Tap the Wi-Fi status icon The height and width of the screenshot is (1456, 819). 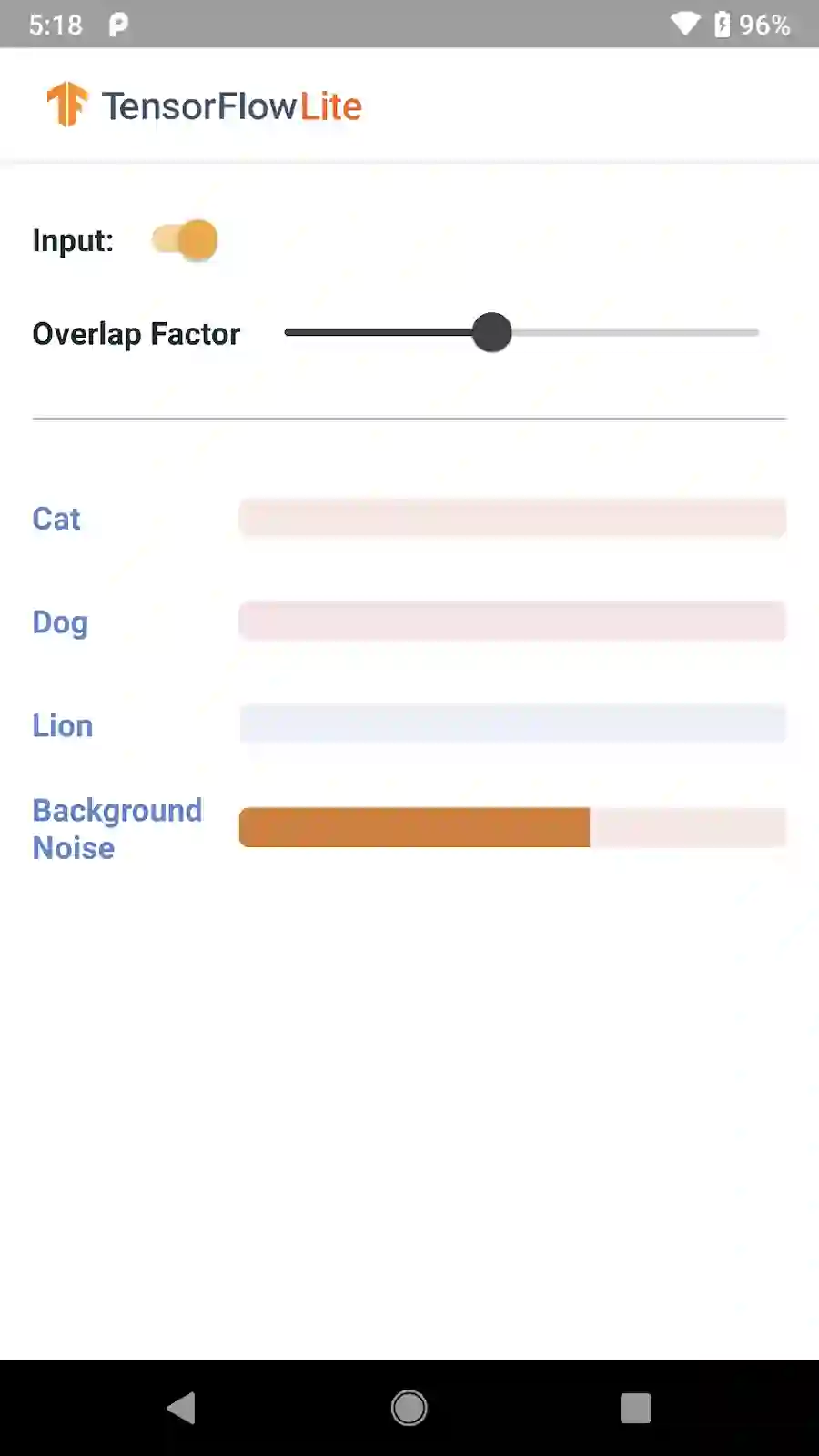(x=684, y=24)
